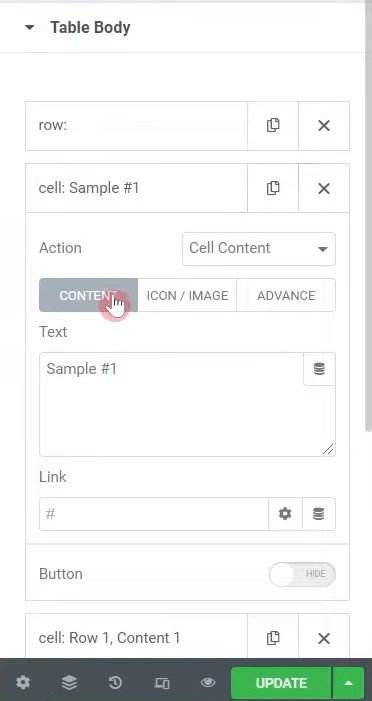Duplicate the "row:" item
This screenshot has height=701, width=372.
(x=273, y=126)
